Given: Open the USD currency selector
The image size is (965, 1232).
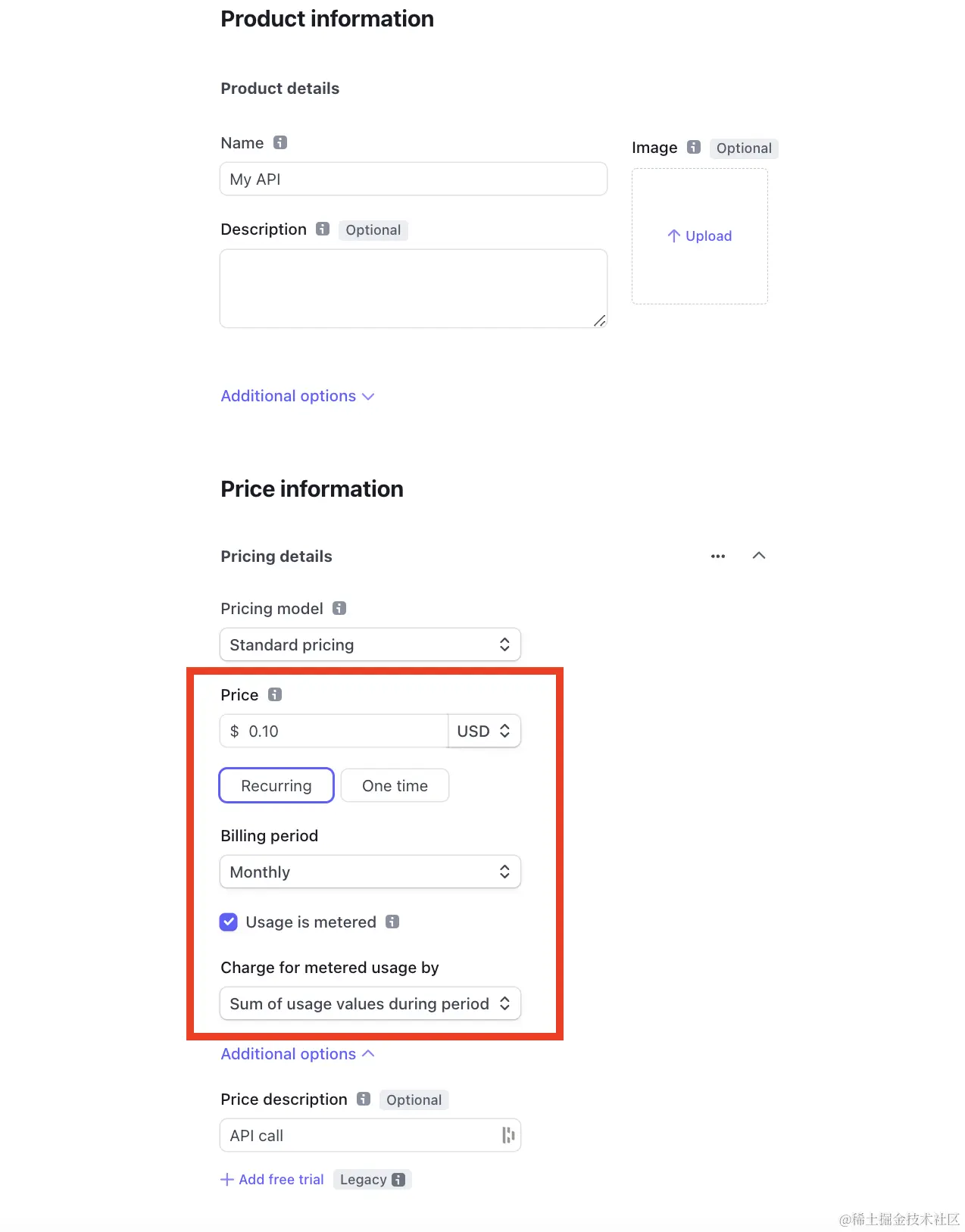Looking at the screenshot, I should pos(484,731).
